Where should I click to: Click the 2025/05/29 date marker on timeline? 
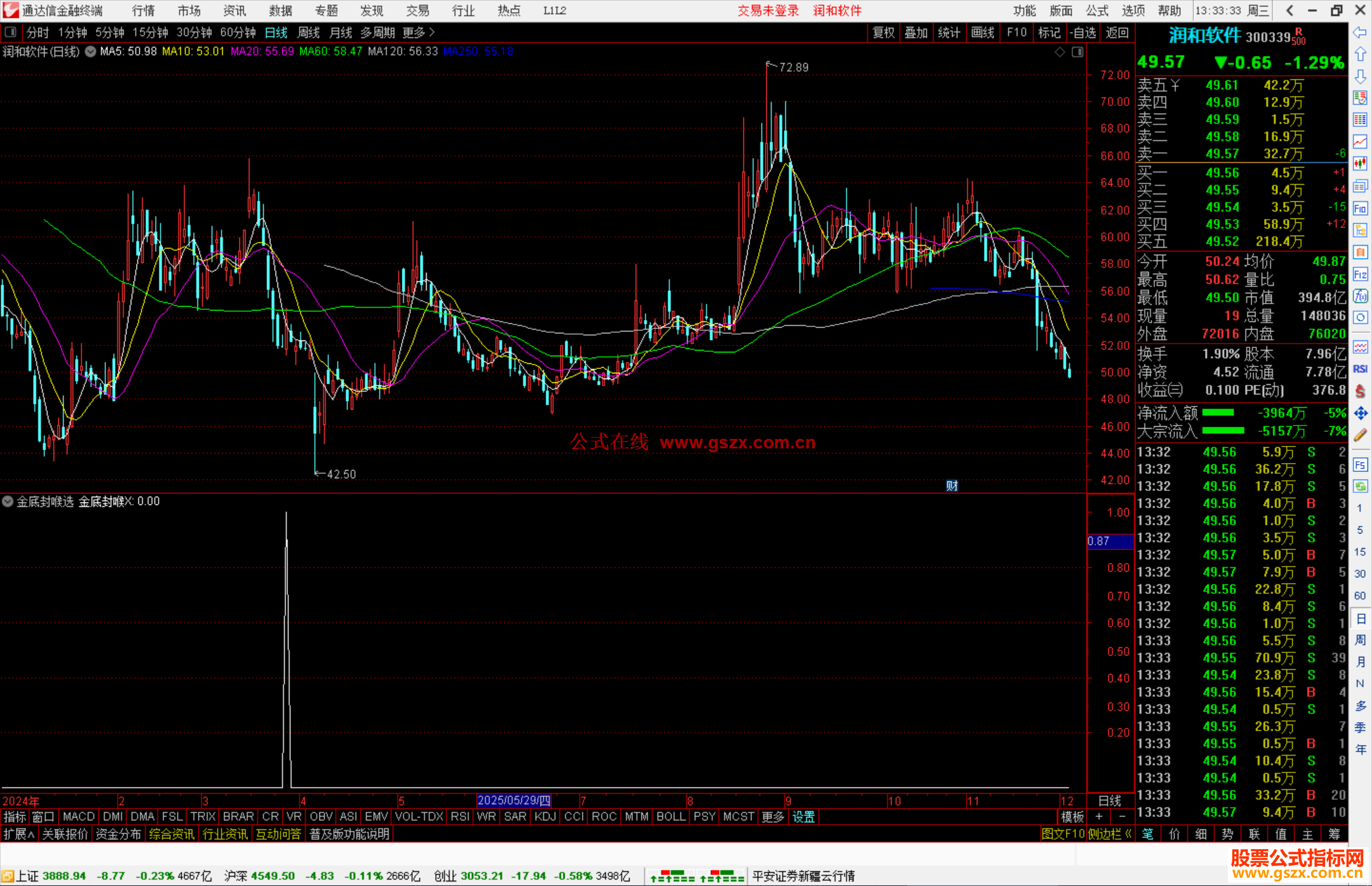pos(513,800)
